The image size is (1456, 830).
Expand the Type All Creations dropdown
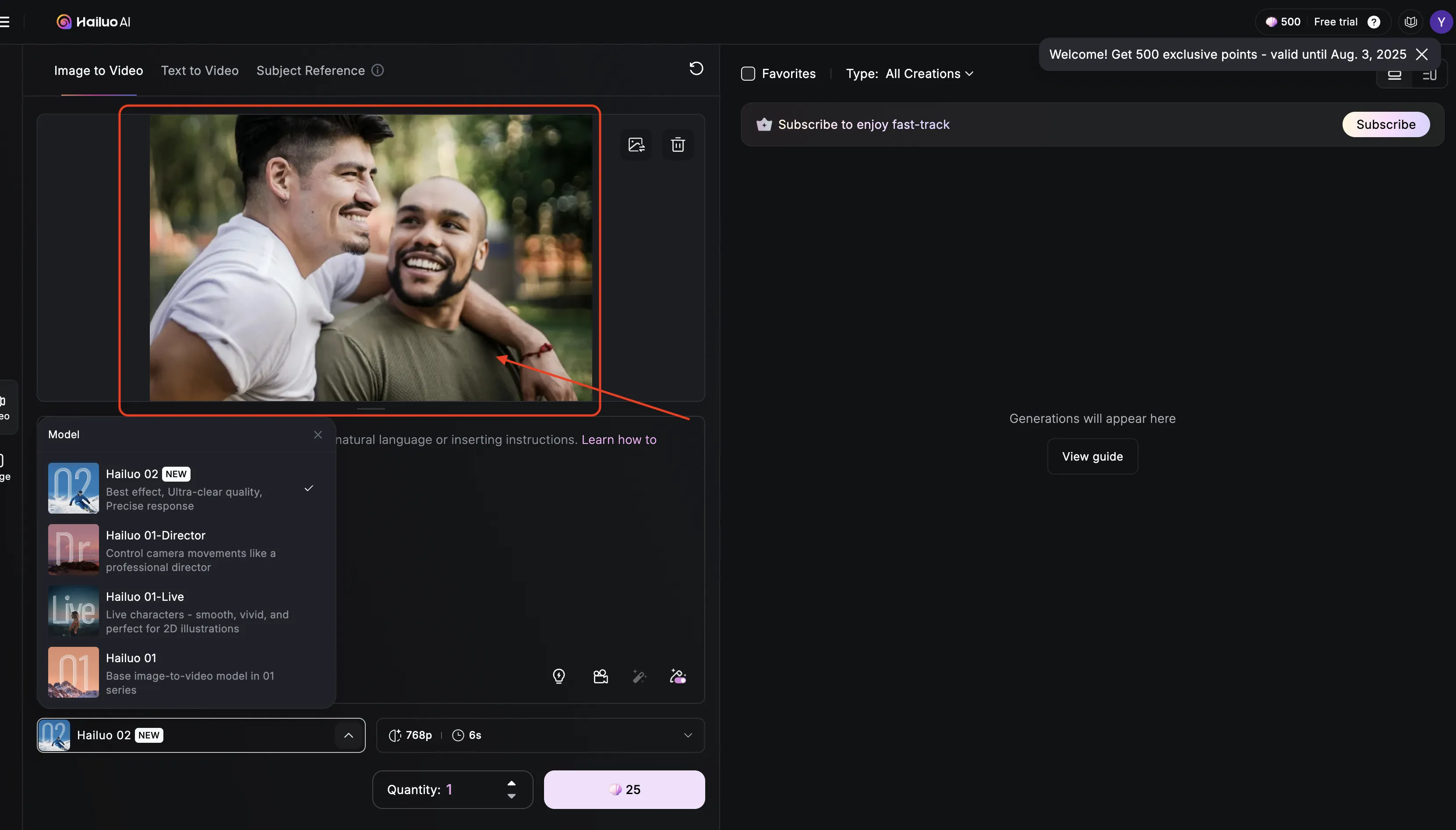(x=929, y=74)
